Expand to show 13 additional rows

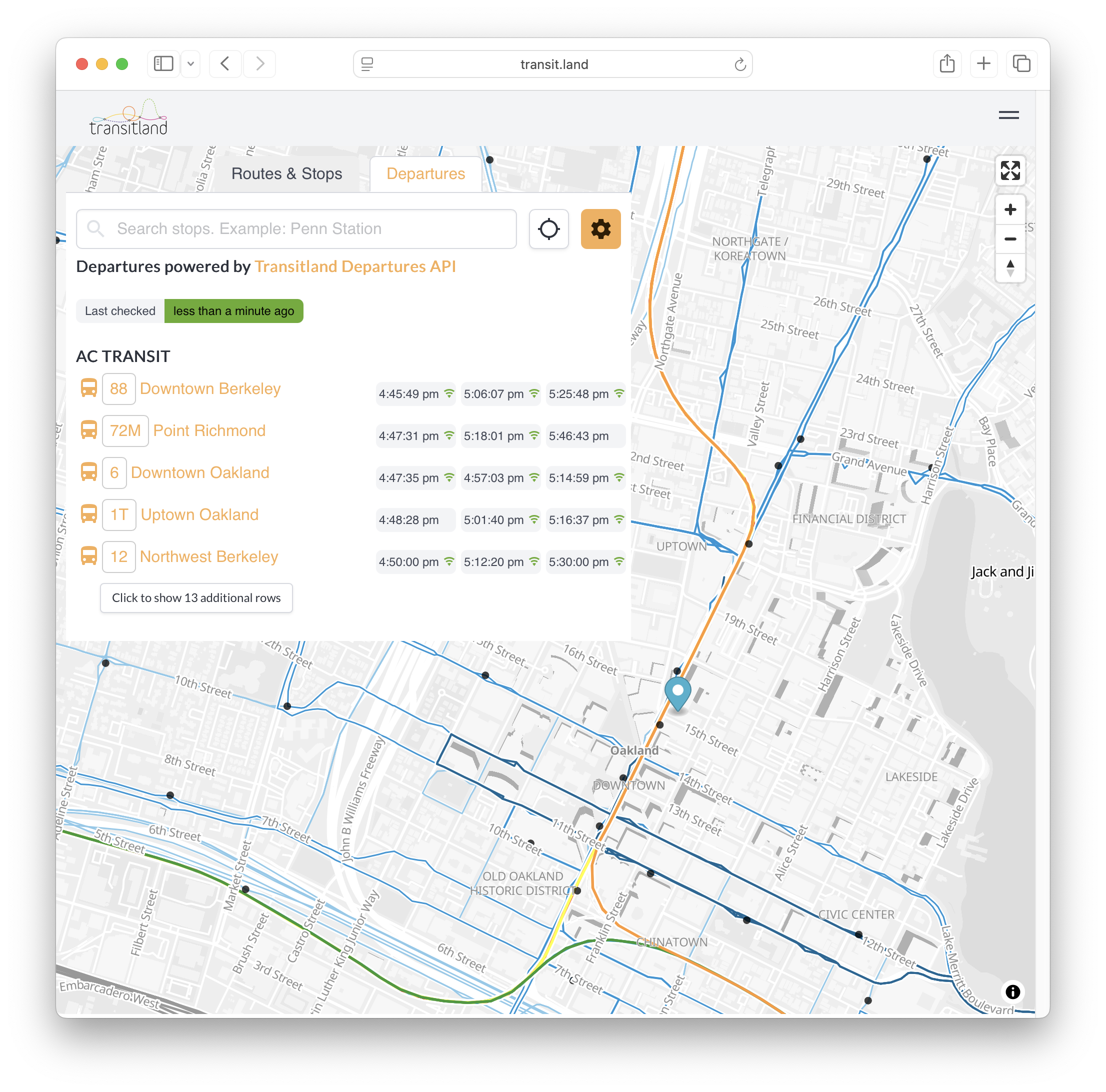(x=196, y=597)
